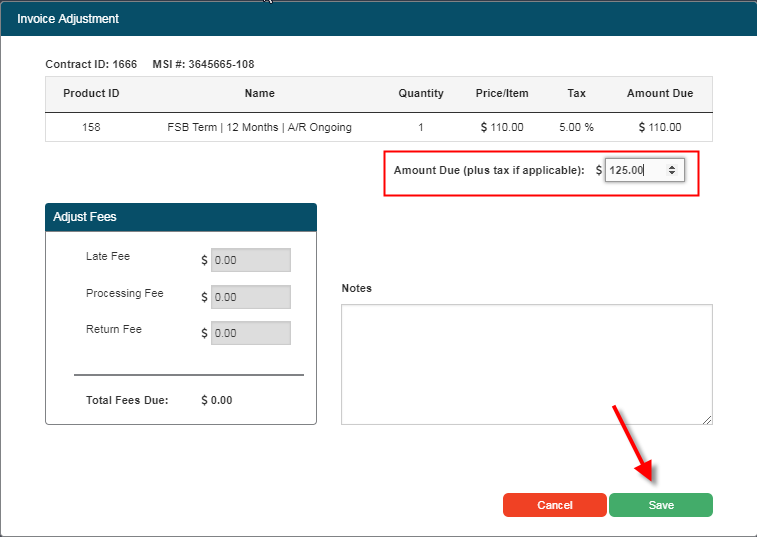Image resolution: width=757 pixels, height=537 pixels.
Task: Select the Processing Fee input field
Action: coord(250,297)
